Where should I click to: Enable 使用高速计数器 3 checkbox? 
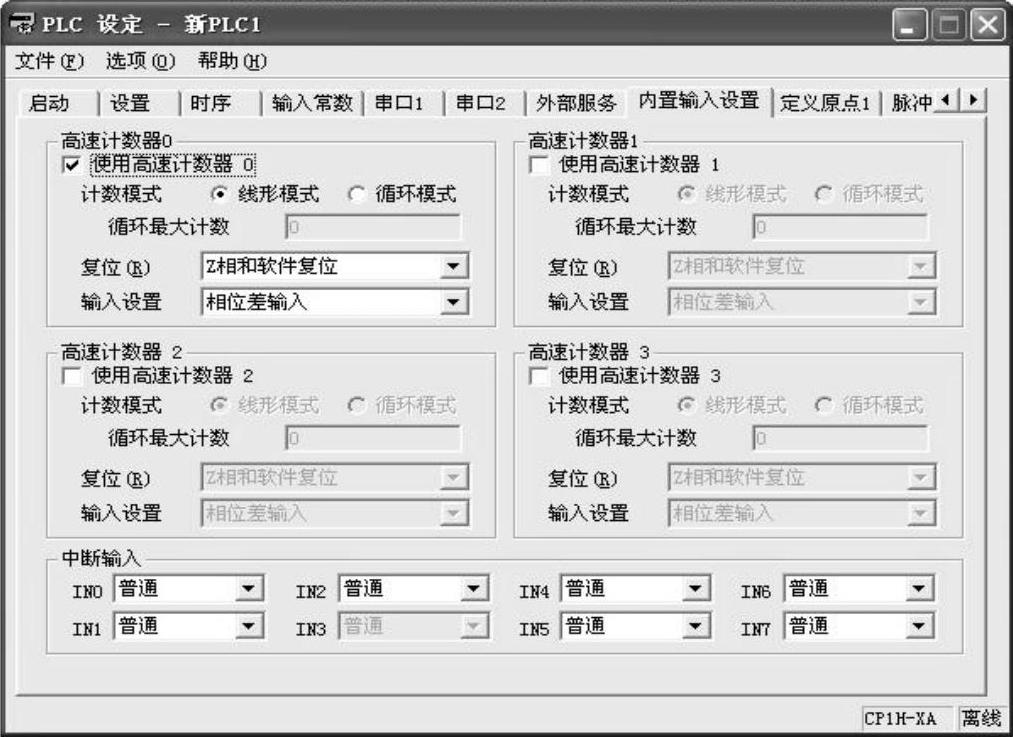(539, 376)
